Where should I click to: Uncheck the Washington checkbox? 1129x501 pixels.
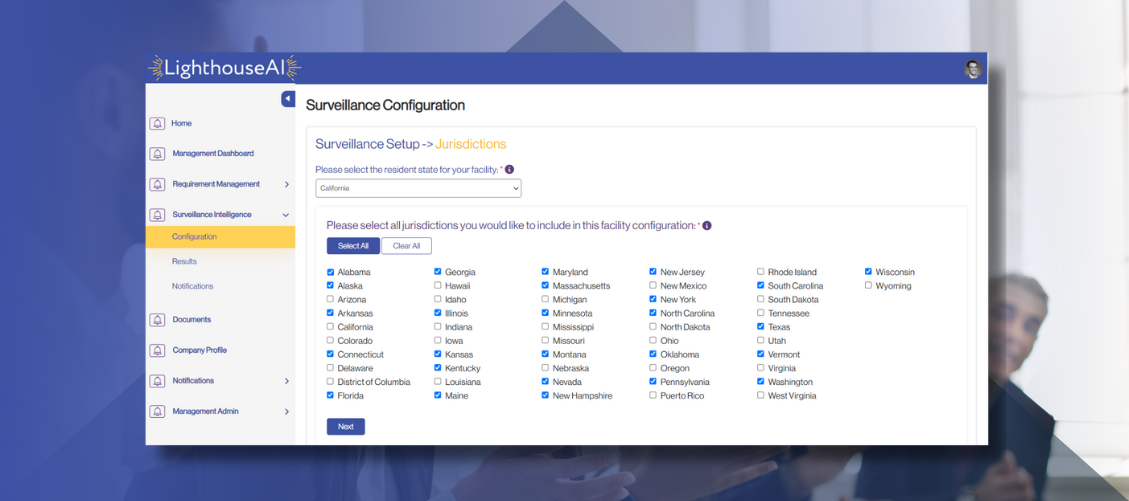(760, 382)
